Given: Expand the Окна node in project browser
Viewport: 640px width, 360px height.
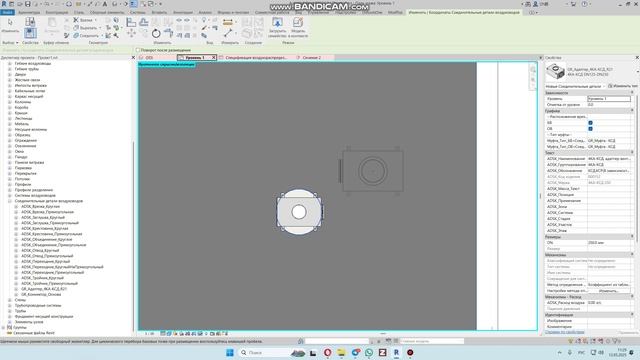Looking at the screenshot, I should [x=9, y=151].
